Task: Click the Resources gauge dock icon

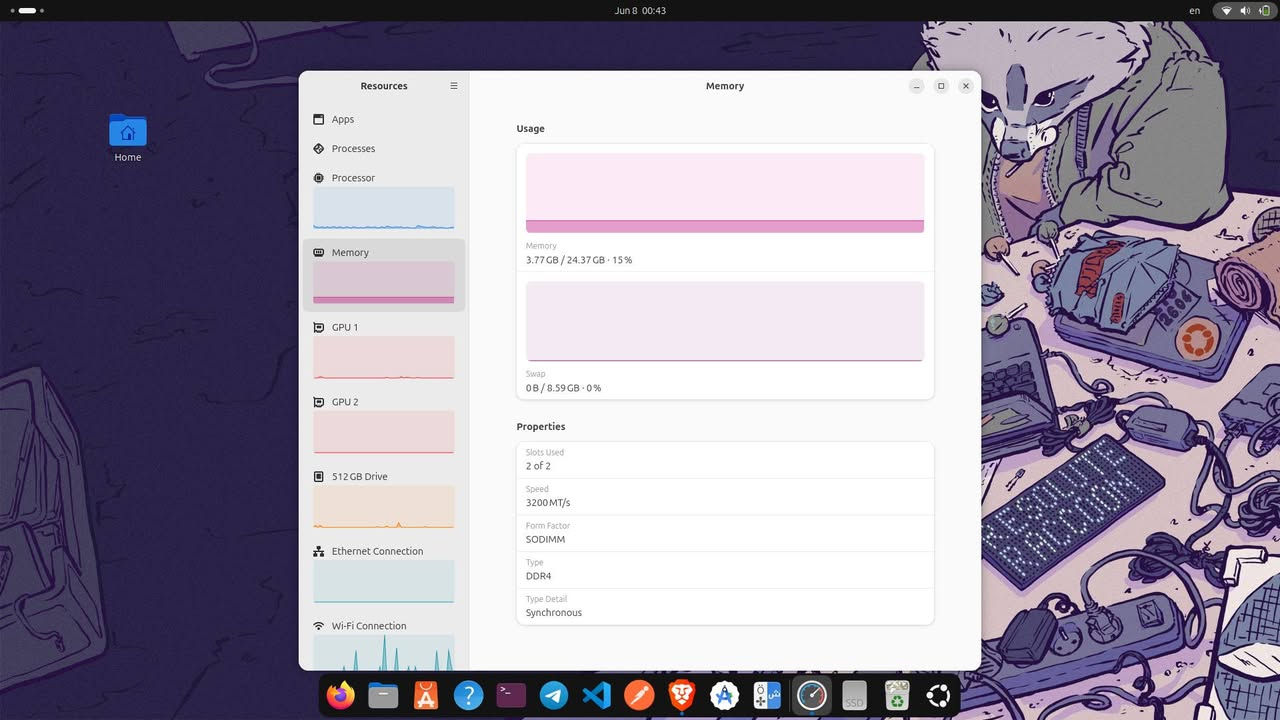Action: pyautogui.click(x=811, y=695)
